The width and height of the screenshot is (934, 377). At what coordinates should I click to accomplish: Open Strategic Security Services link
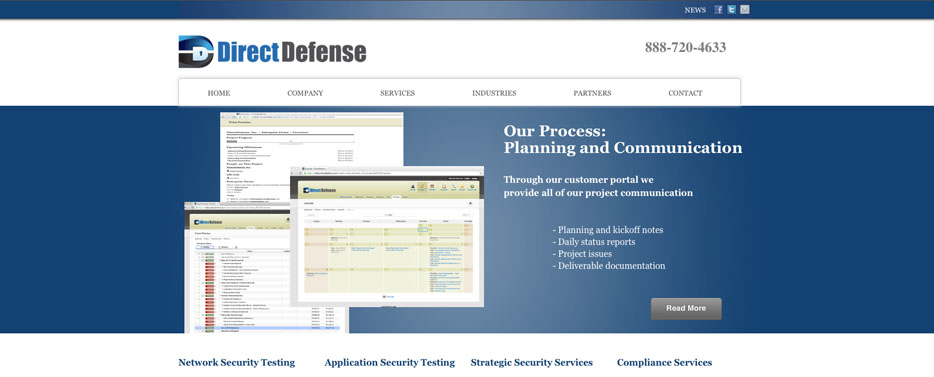coord(531,362)
